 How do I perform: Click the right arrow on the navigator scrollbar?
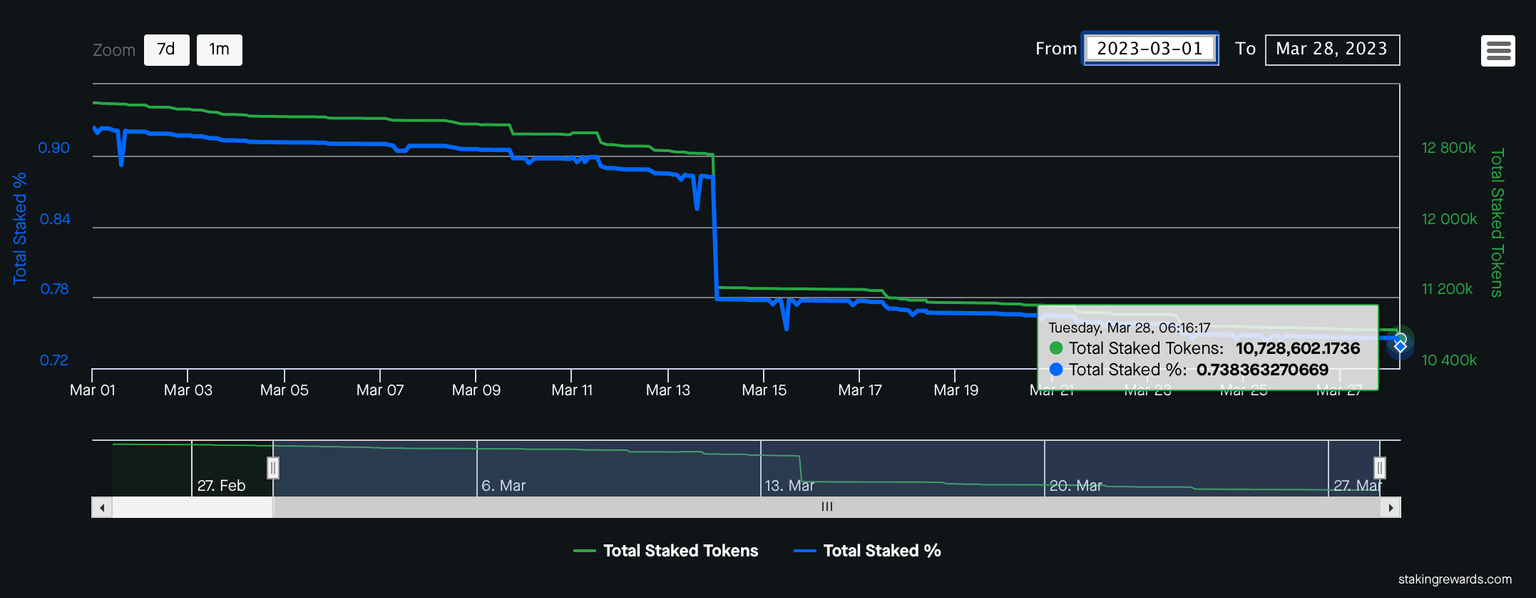click(1391, 507)
